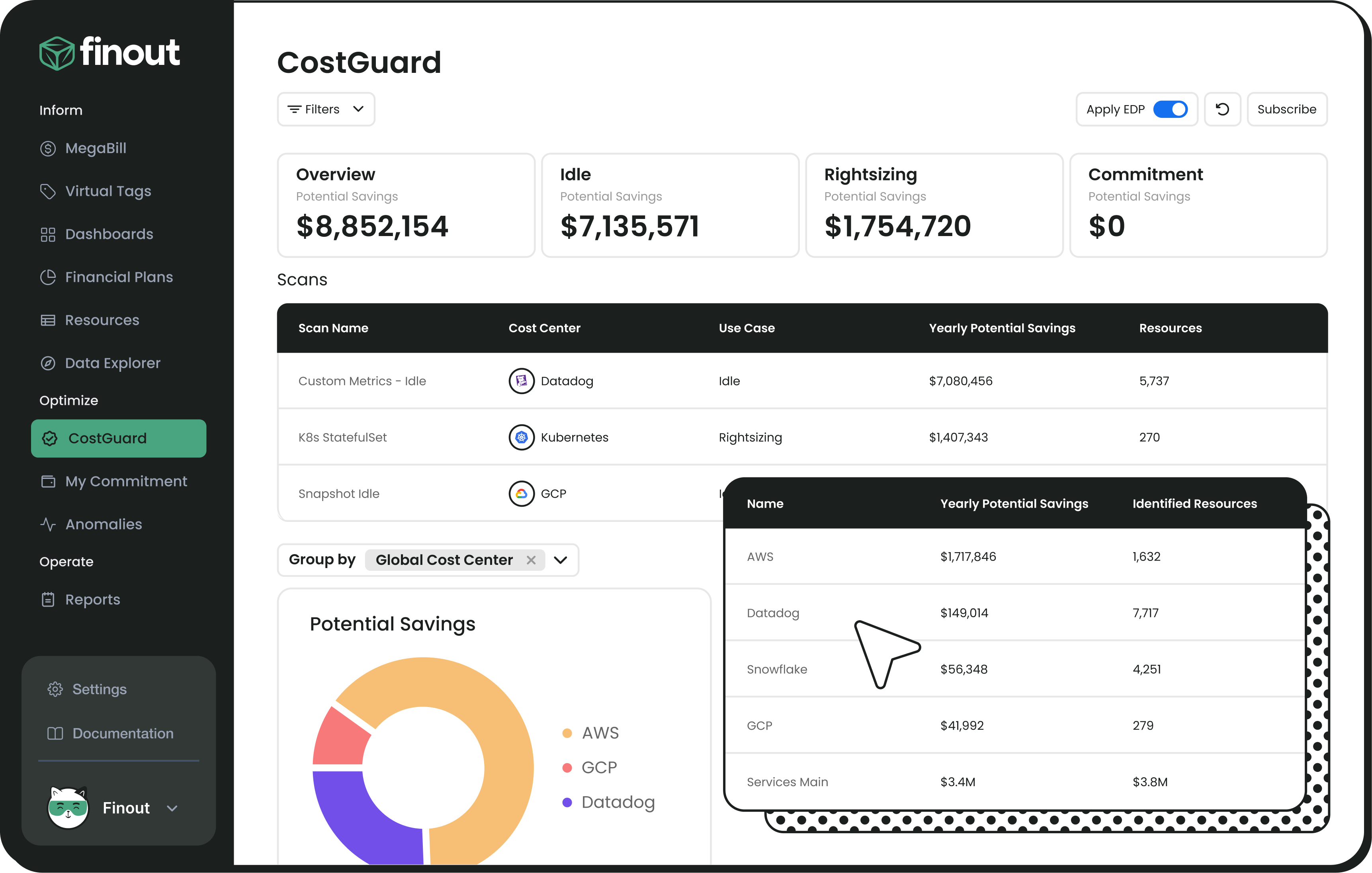The width and height of the screenshot is (1372, 873).
Task: Click the $1,407,343 savings value
Action: tap(958, 437)
